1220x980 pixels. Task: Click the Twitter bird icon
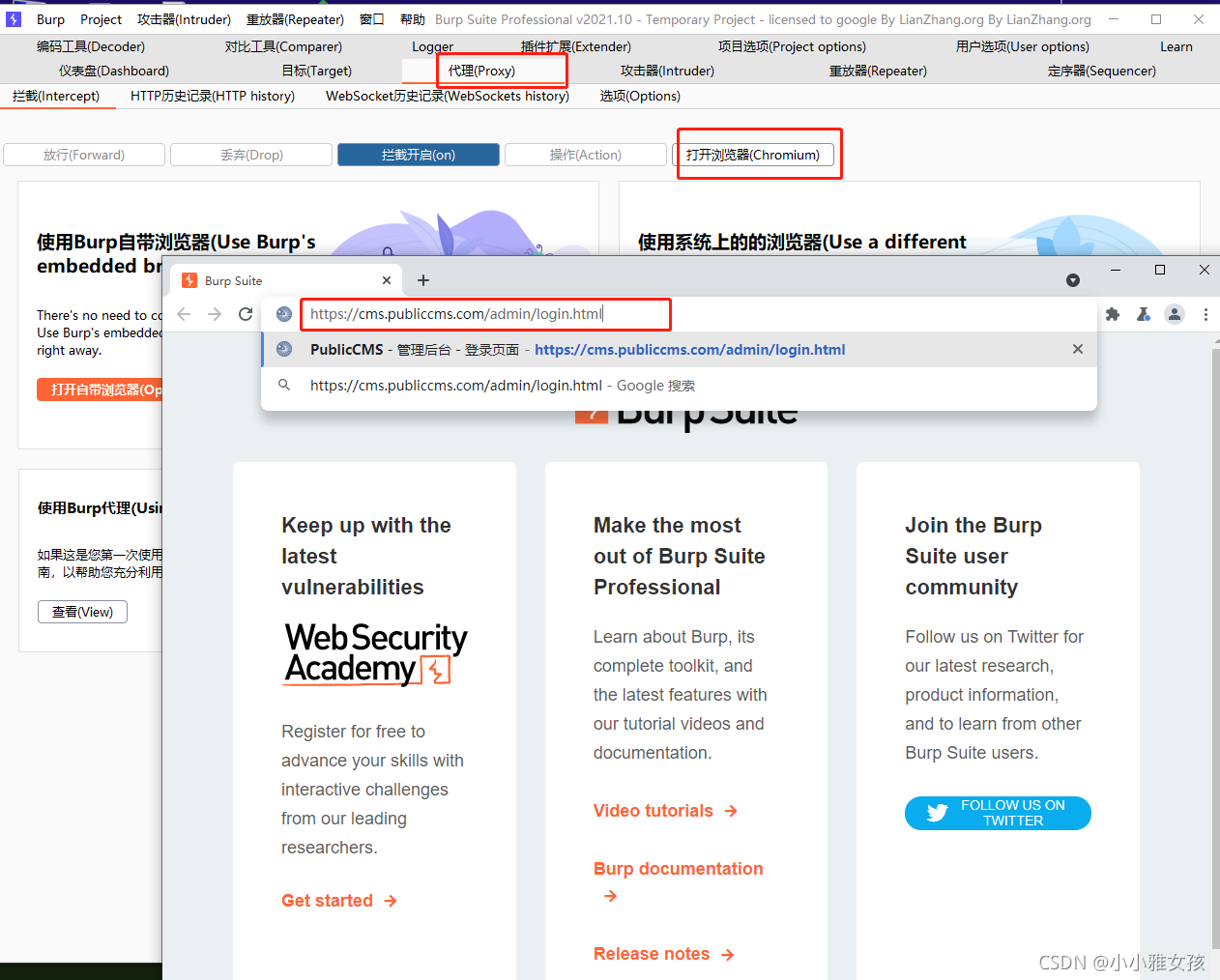[x=937, y=813]
